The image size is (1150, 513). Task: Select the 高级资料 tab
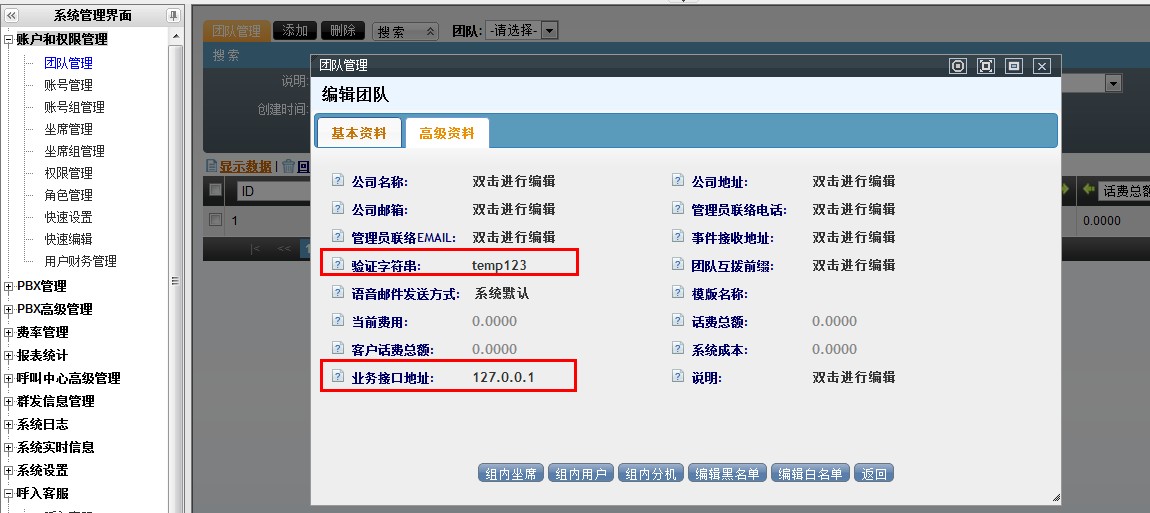click(446, 133)
